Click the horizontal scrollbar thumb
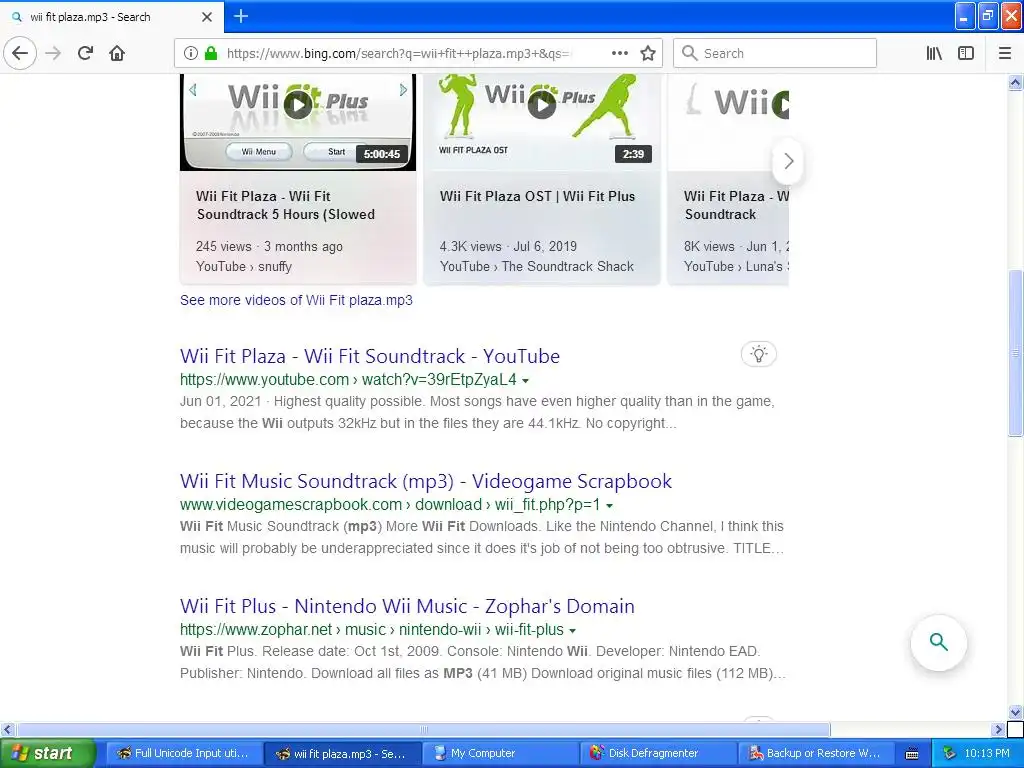This screenshot has height=768, width=1024. point(424,729)
